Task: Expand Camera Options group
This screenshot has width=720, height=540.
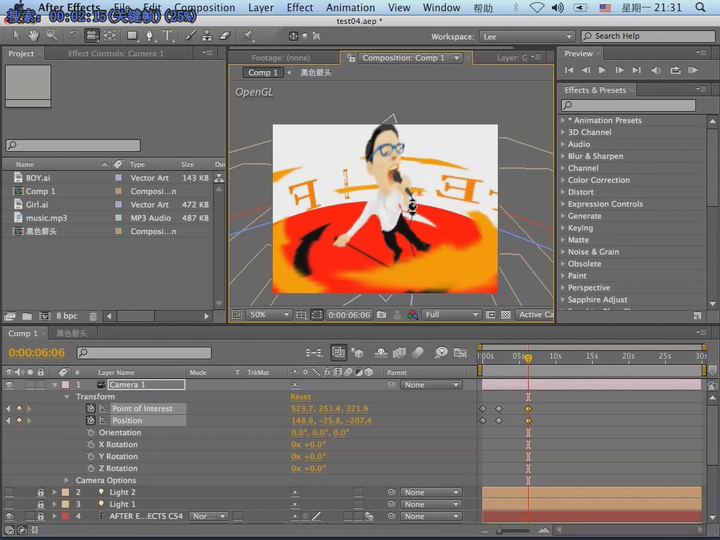Action: pos(67,480)
